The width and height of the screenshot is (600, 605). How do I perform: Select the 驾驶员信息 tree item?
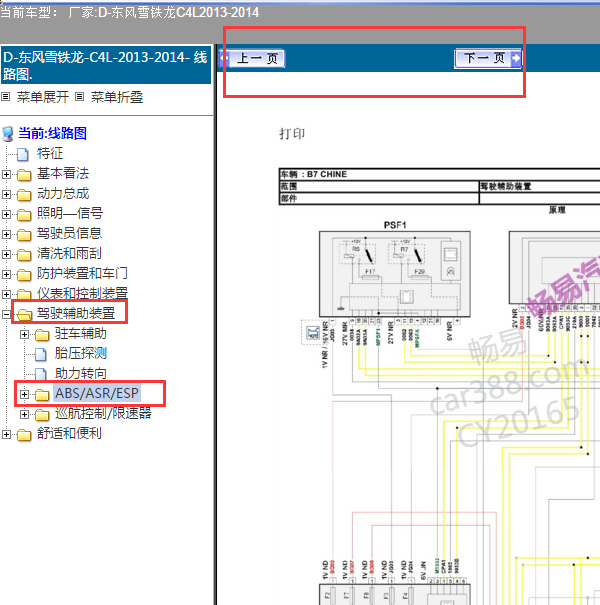69,233
